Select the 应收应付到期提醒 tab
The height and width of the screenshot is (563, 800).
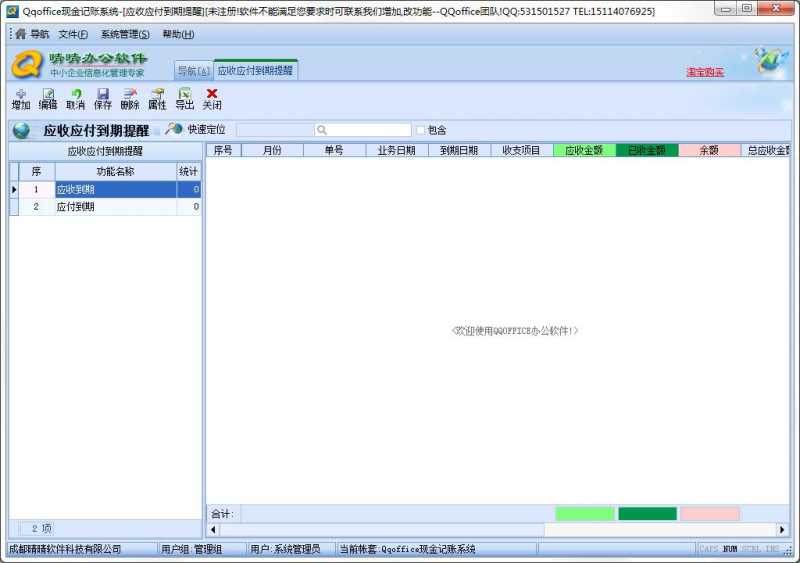pyautogui.click(x=256, y=70)
